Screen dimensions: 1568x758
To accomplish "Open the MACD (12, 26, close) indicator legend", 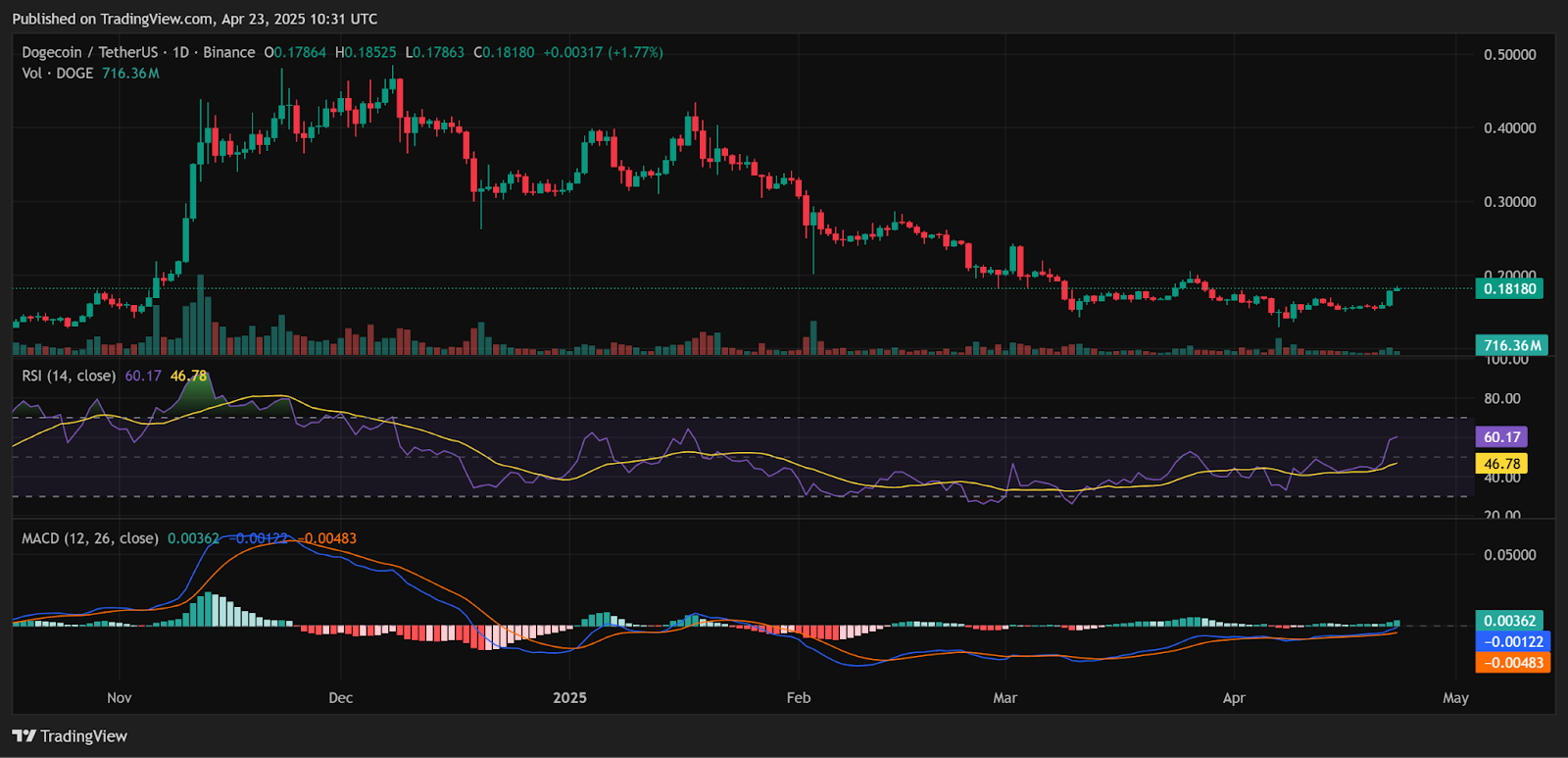I will click(x=89, y=538).
